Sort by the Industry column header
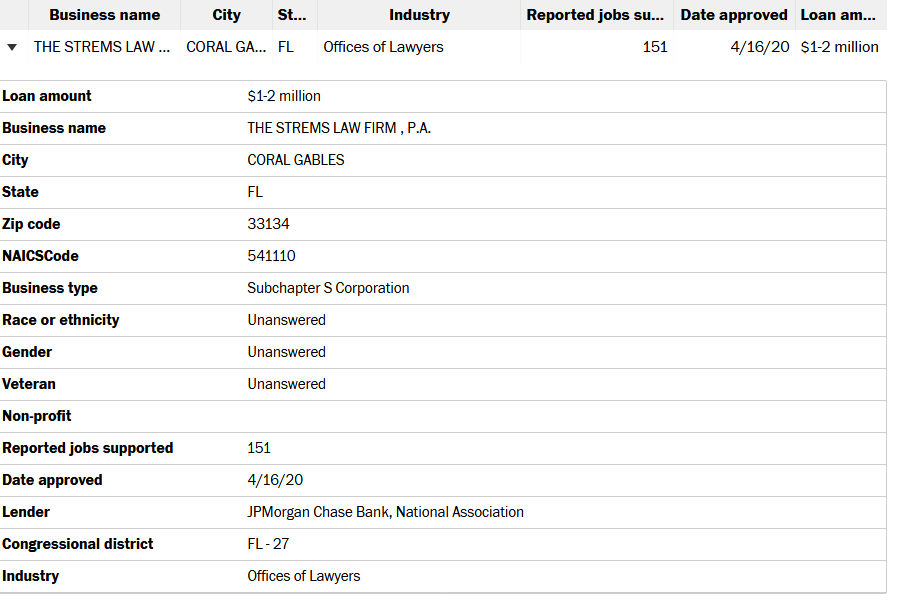This screenshot has width=901, height=606. point(419,15)
